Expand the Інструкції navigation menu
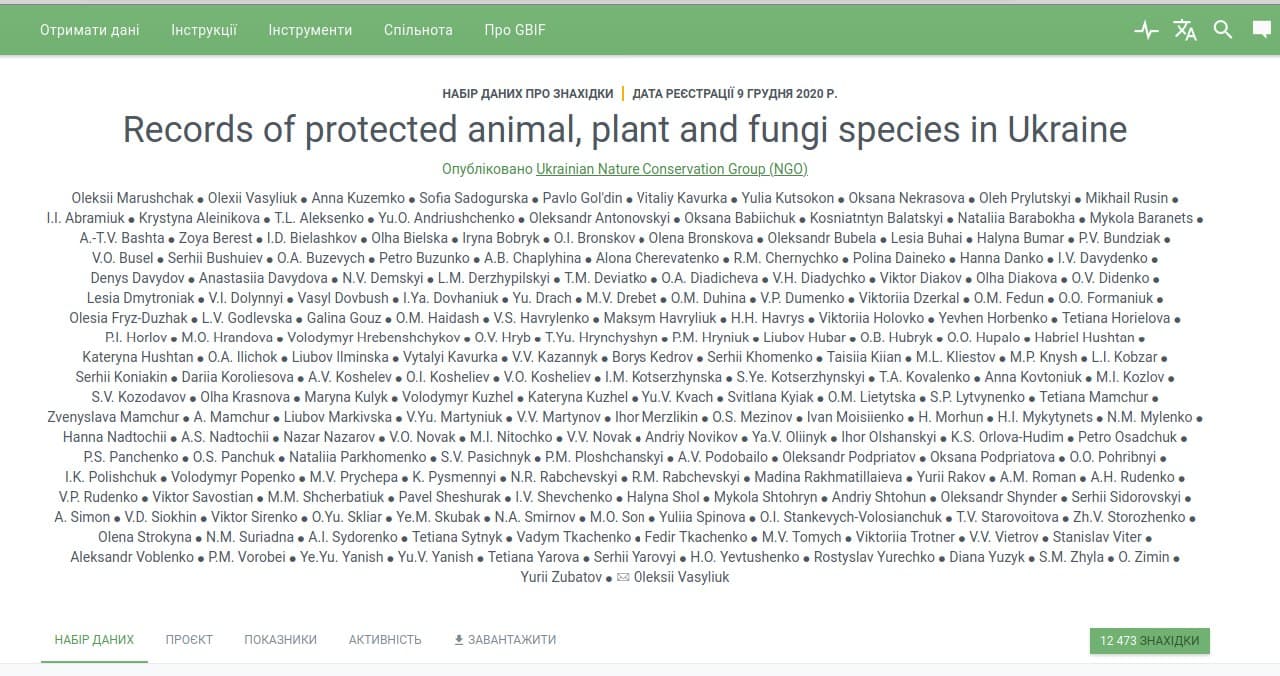 click(204, 30)
